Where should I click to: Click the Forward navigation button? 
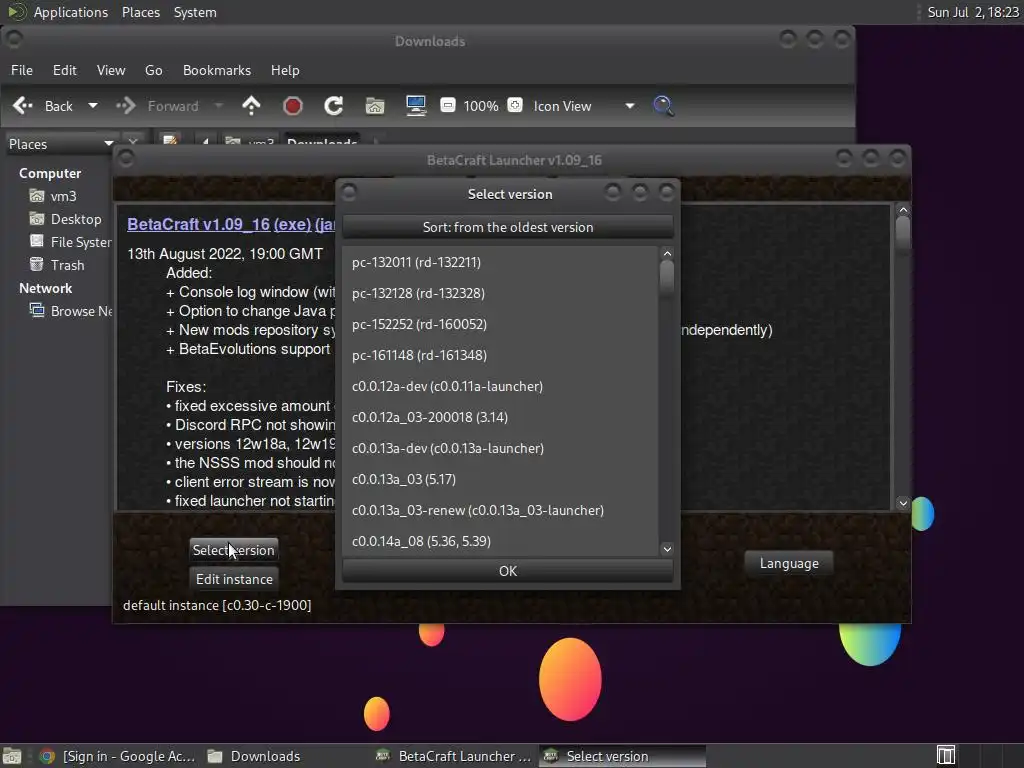point(159,106)
